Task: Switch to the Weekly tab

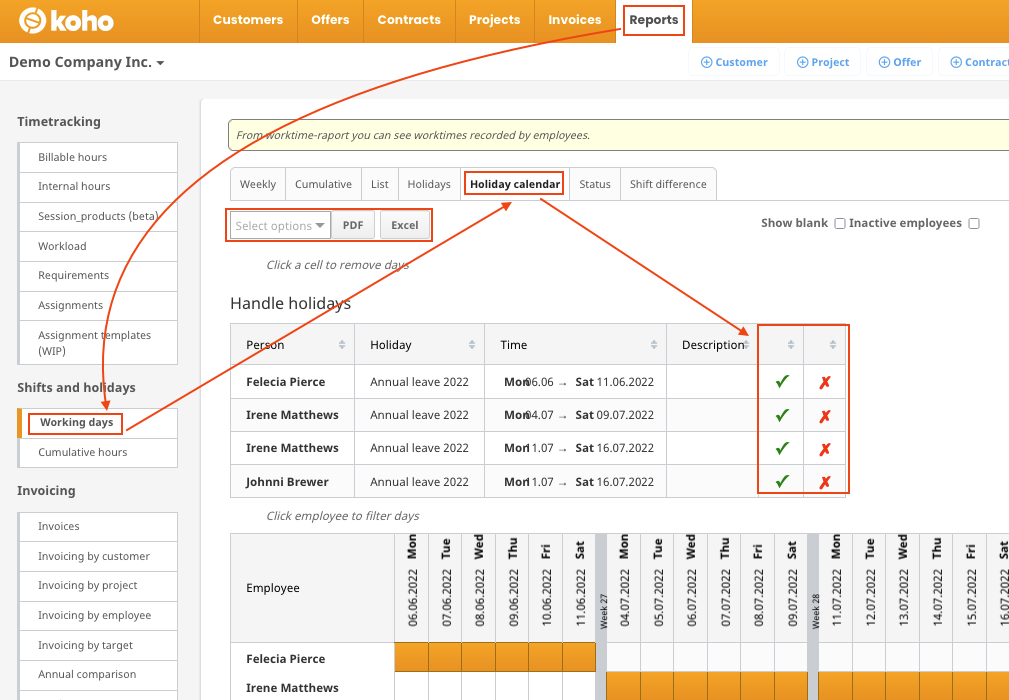Action: click(258, 184)
